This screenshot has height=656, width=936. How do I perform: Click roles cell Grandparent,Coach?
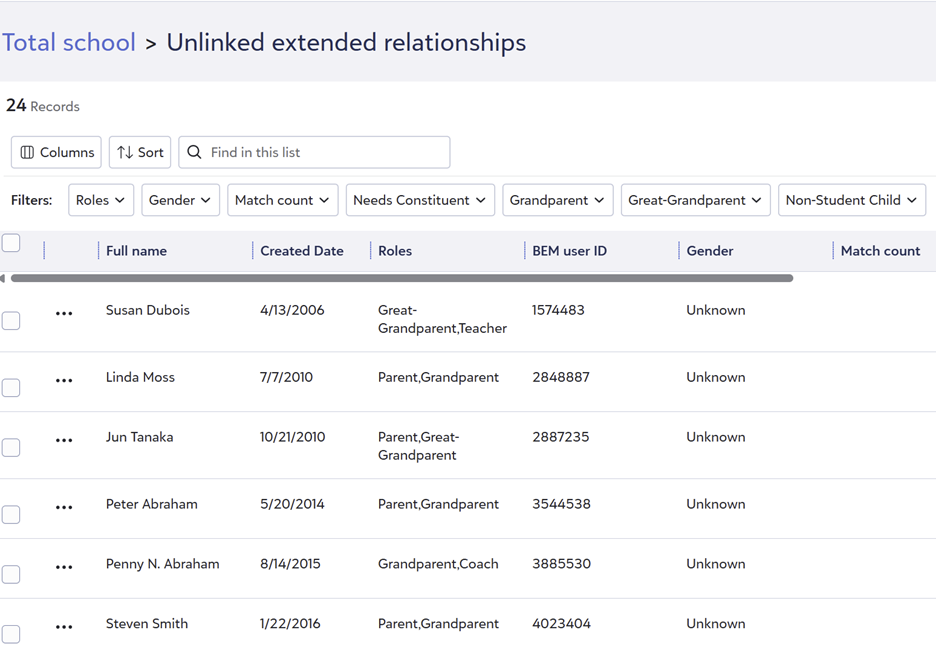(438, 563)
